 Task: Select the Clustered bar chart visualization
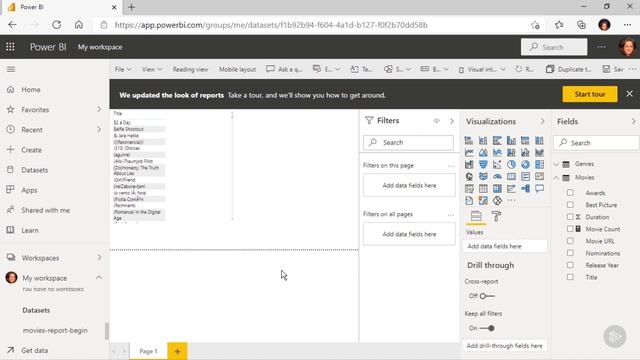[497, 140]
